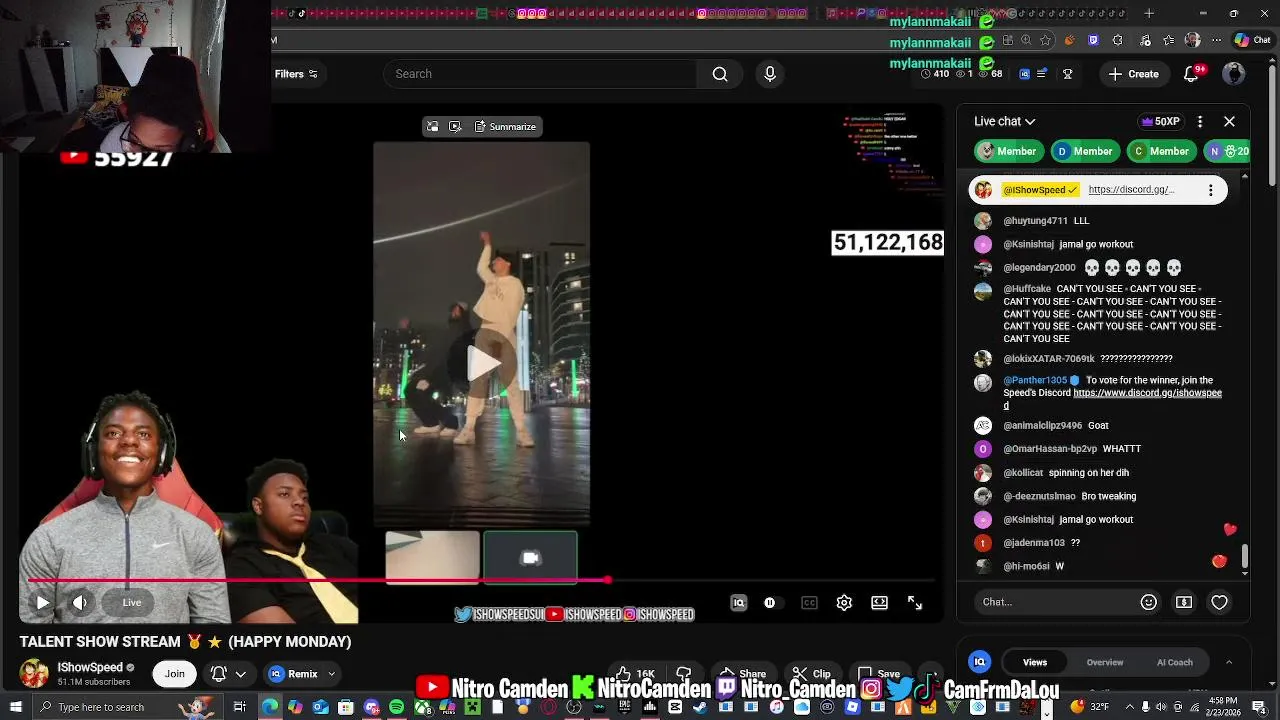Image resolution: width=1280 pixels, height=720 pixels.
Task: Click the YouTube search magnifier button
Action: [720, 74]
